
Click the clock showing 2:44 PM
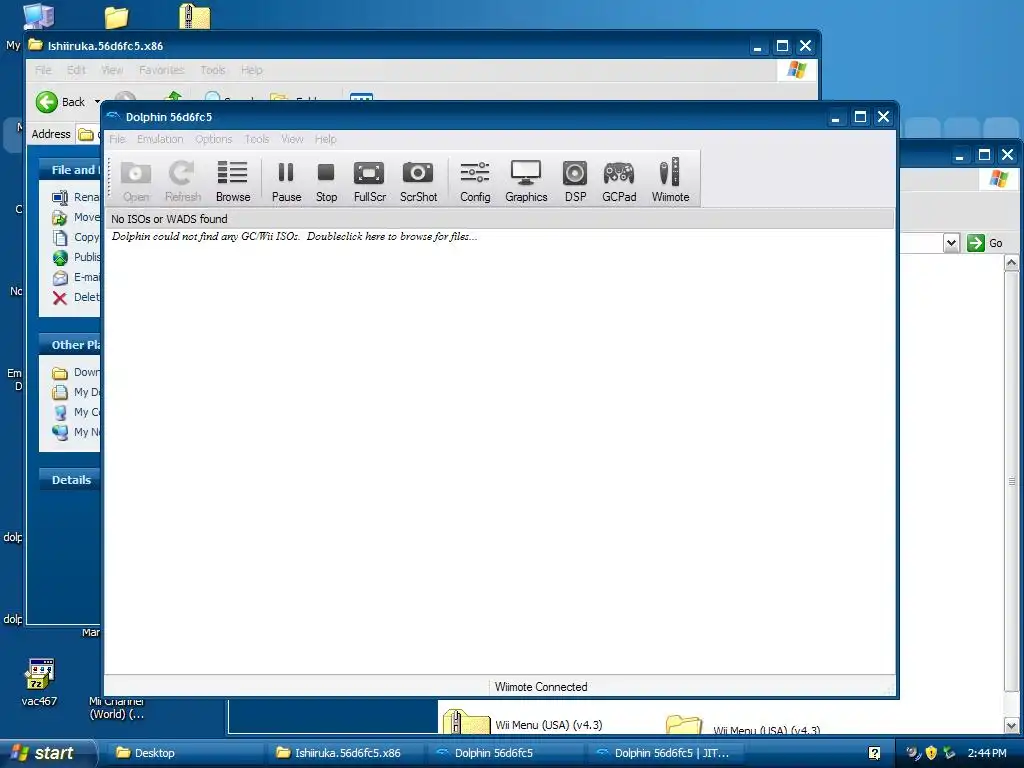[987, 753]
